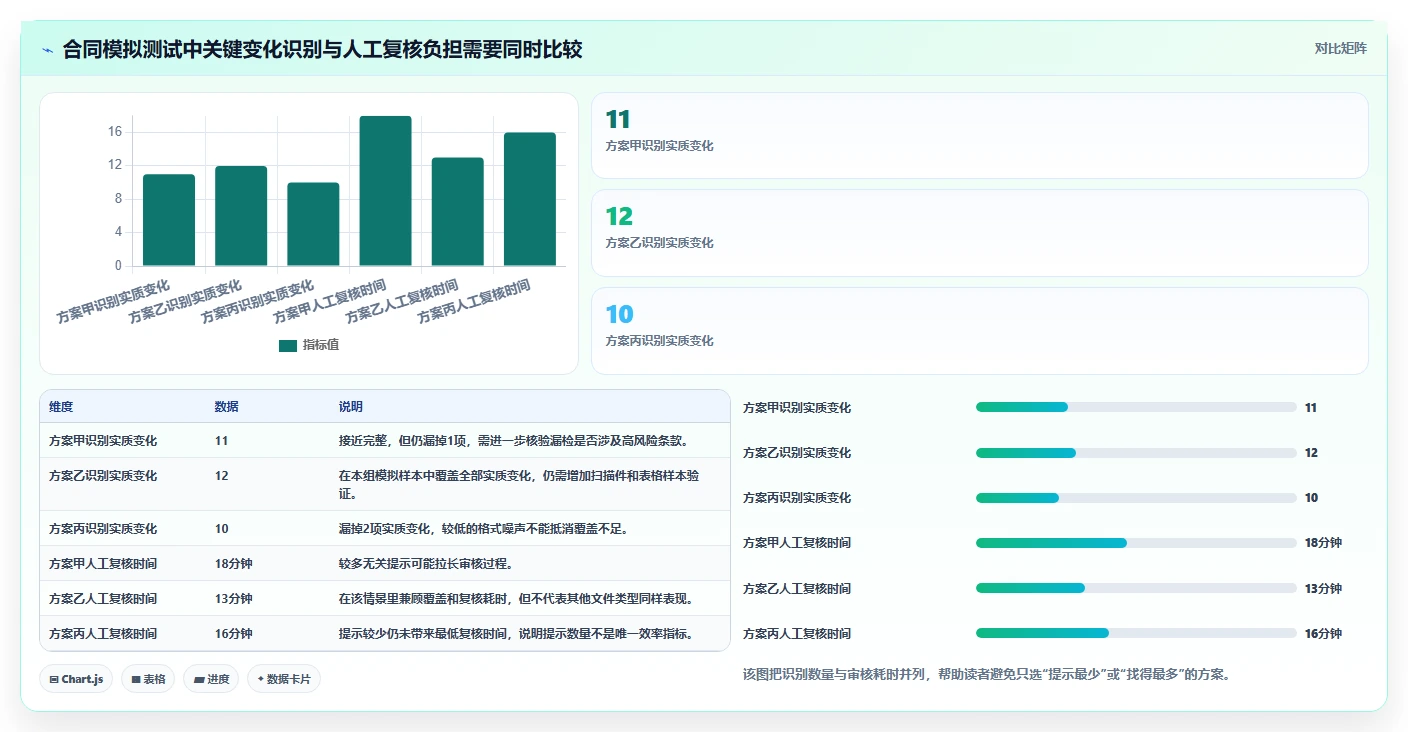The image size is (1408, 732).
Task: Select the data card showing 10
Action: pyautogui.click(x=979, y=331)
